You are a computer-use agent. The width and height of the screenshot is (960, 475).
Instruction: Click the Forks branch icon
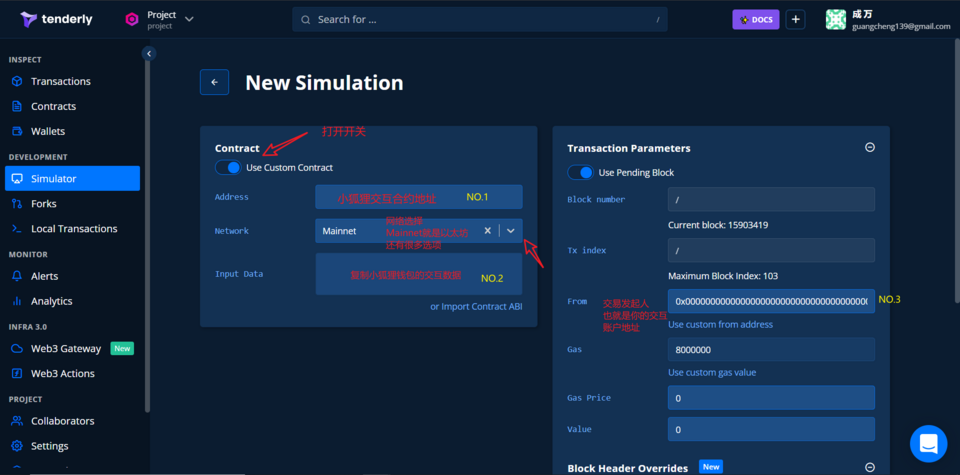click(17, 204)
